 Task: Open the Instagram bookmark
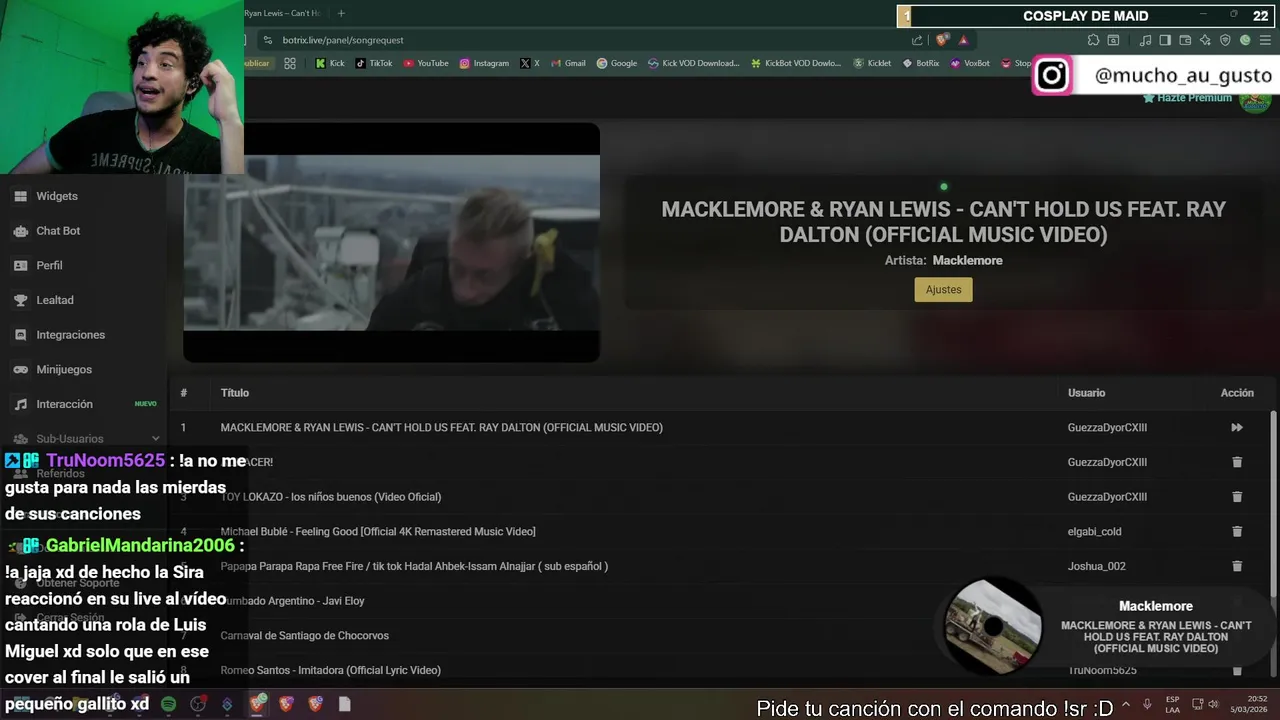(484, 63)
